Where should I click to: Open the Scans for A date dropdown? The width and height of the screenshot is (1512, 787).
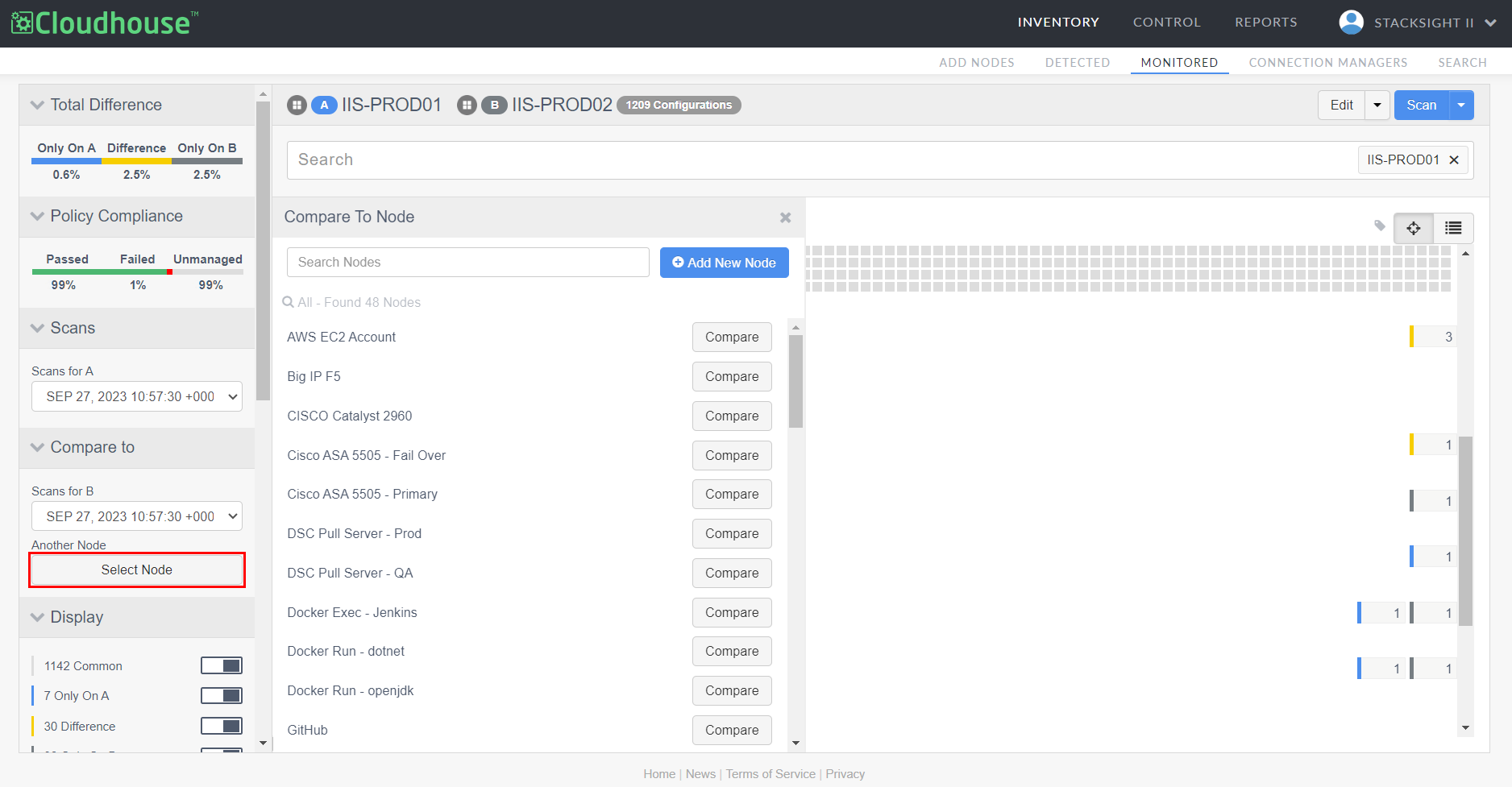coord(137,396)
